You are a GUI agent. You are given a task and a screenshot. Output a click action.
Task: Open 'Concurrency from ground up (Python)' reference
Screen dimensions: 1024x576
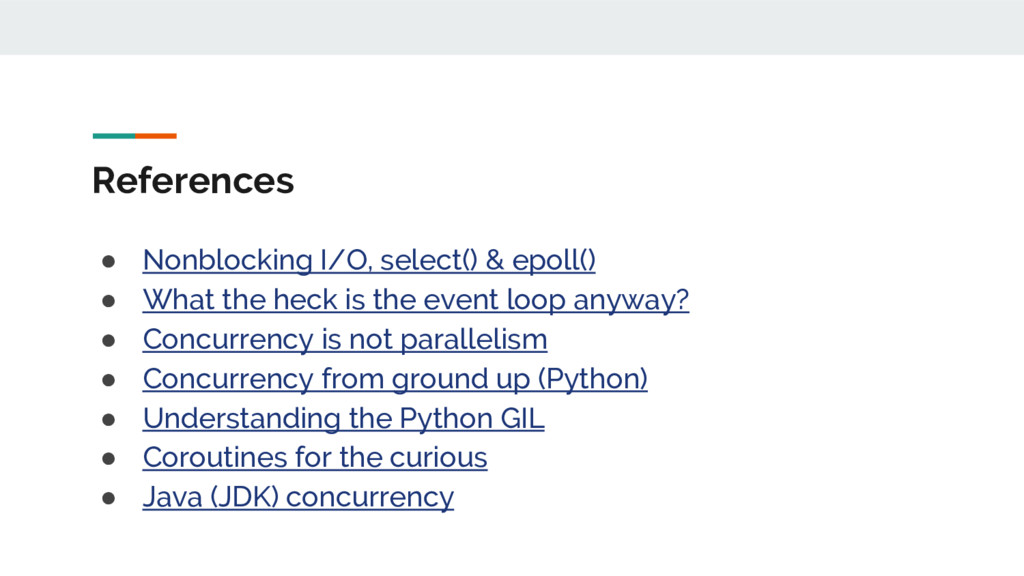[394, 379]
